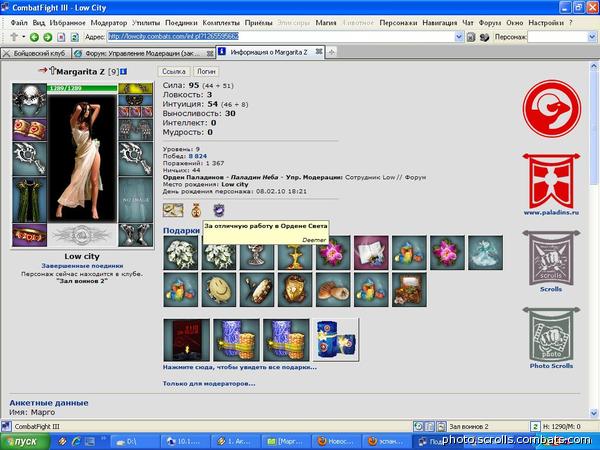Click the Ссылка button
The width and height of the screenshot is (600, 450).
174,72
